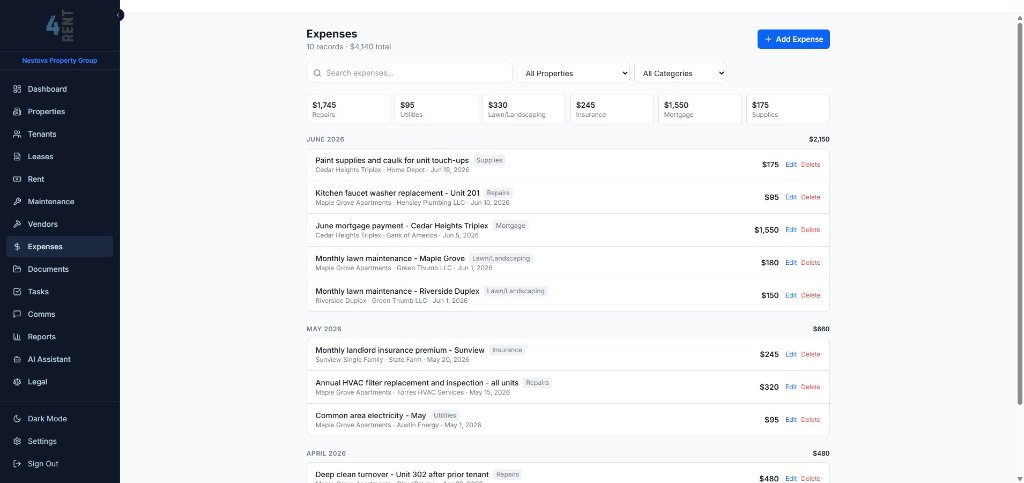Click the Sign Out arrow icon
Image resolution: width=1024 pixels, height=483 pixels.
point(18,463)
